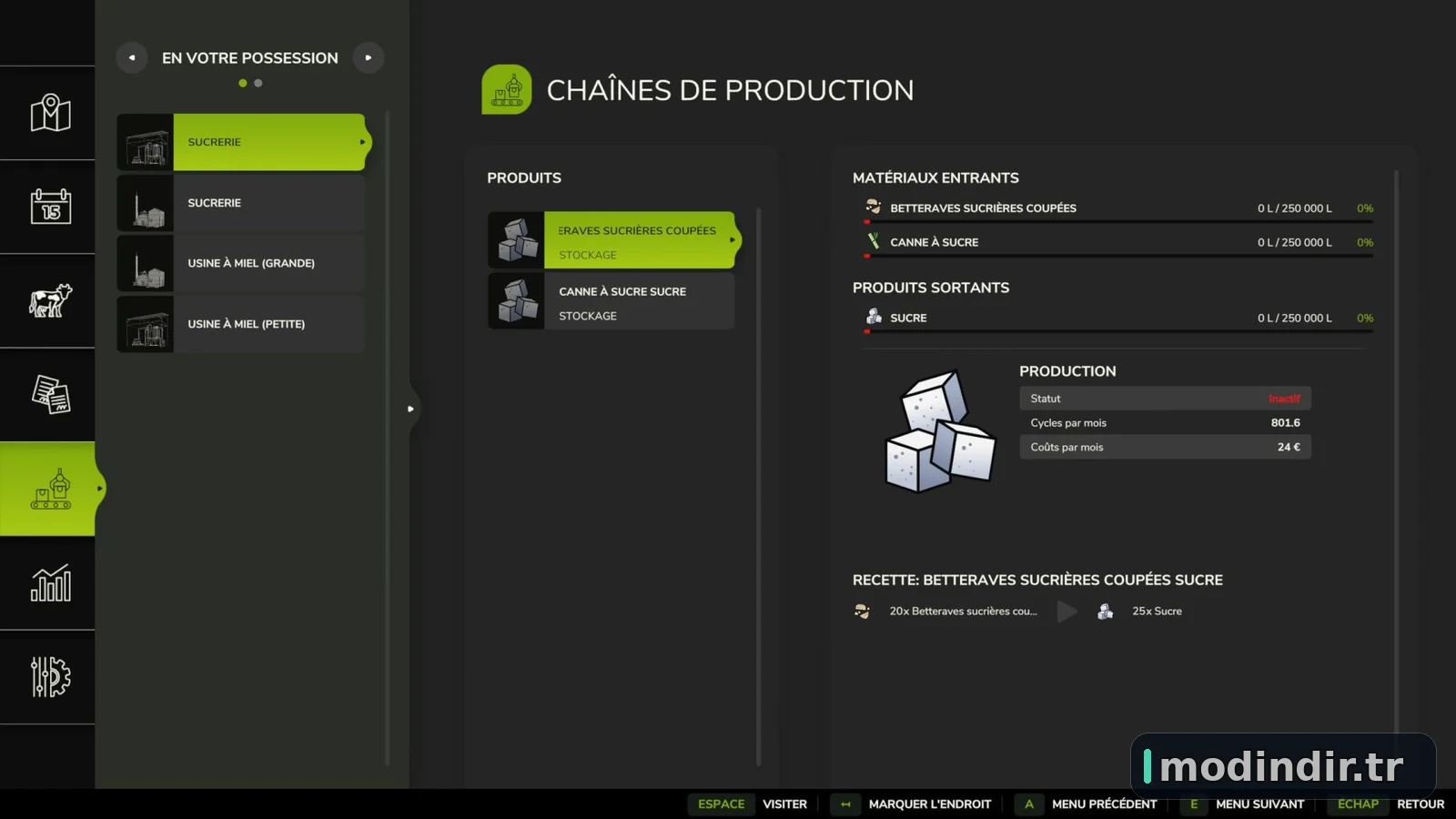Click the Chaînes de production header icon
Viewport: 1456px width, 819px height.
(x=507, y=89)
